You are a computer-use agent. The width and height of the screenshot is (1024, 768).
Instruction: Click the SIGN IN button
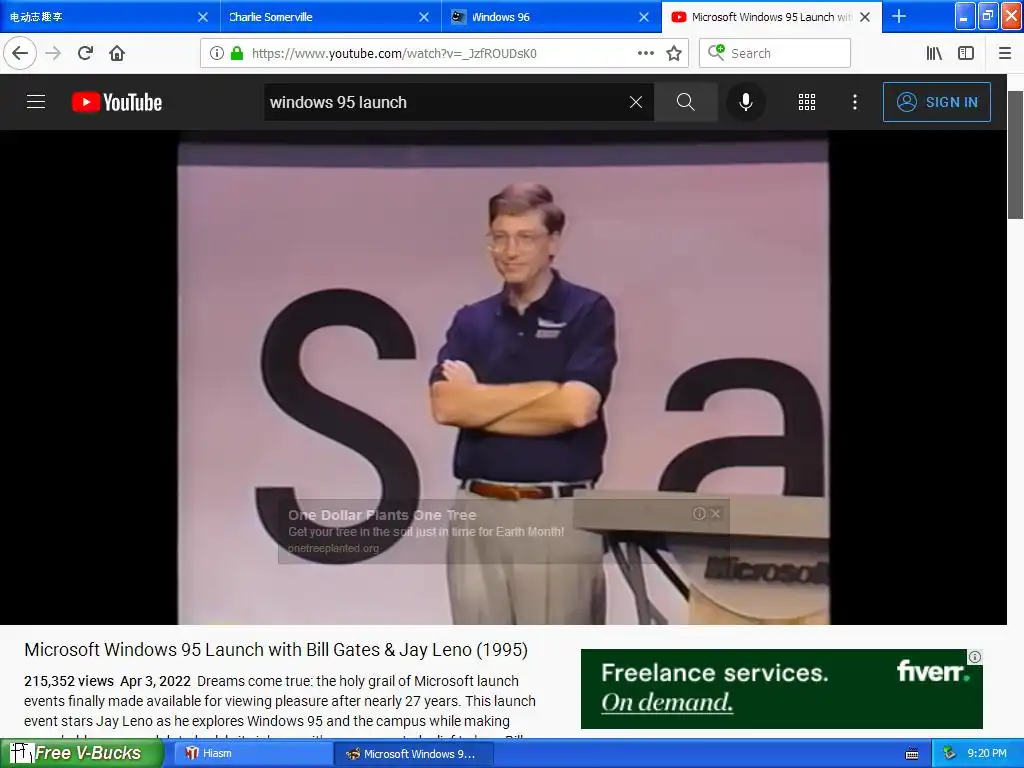pos(936,102)
